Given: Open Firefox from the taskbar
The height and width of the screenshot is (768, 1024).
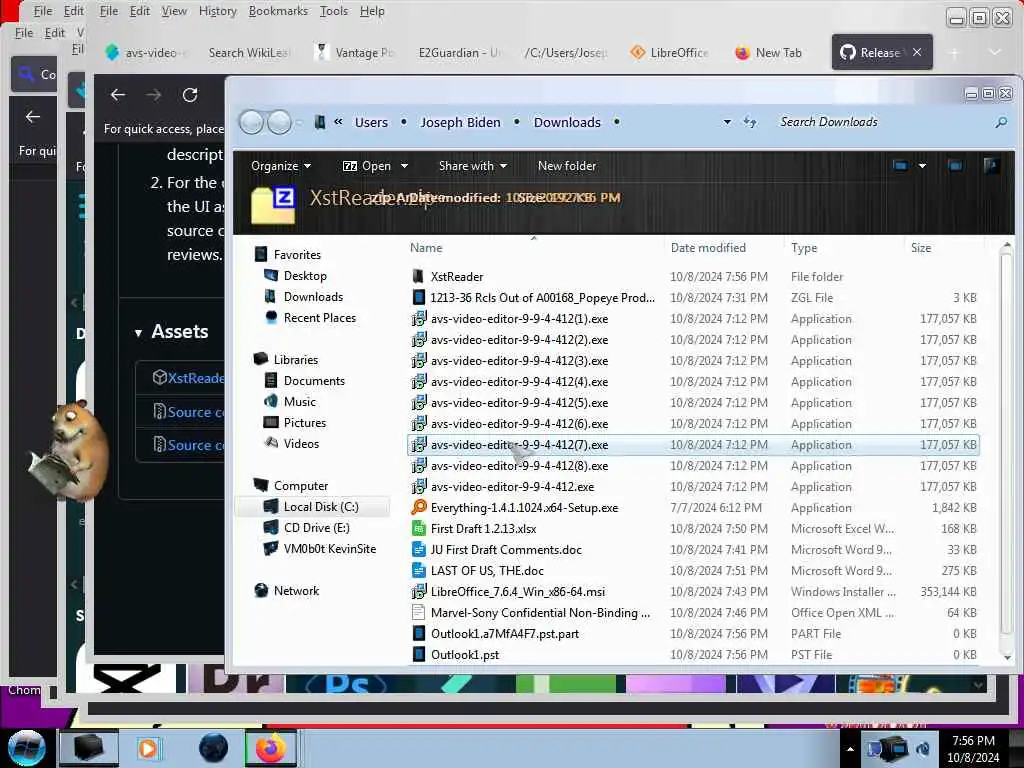Looking at the screenshot, I should (x=271, y=748).
